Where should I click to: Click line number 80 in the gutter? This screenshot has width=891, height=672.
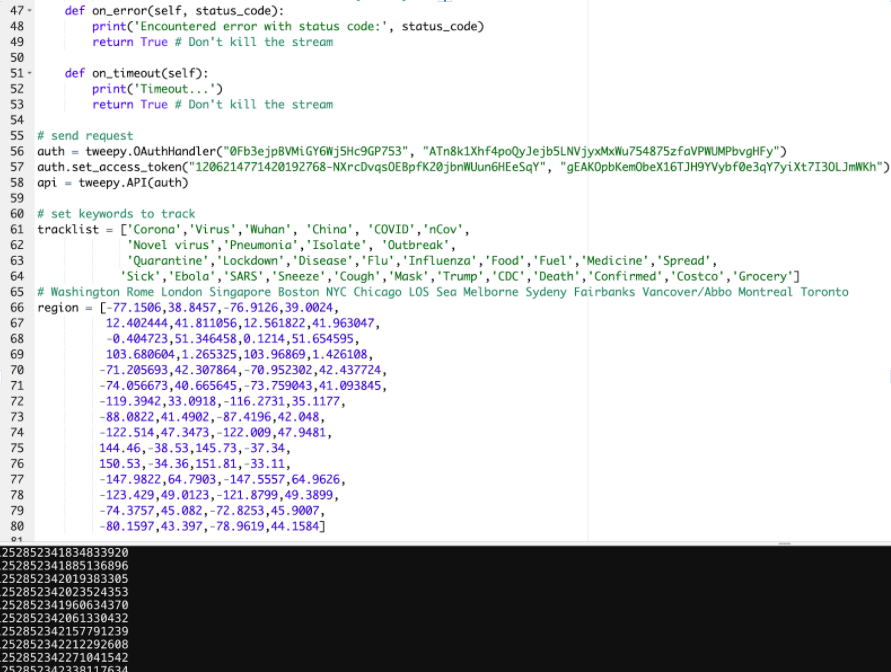pos(16,525)
